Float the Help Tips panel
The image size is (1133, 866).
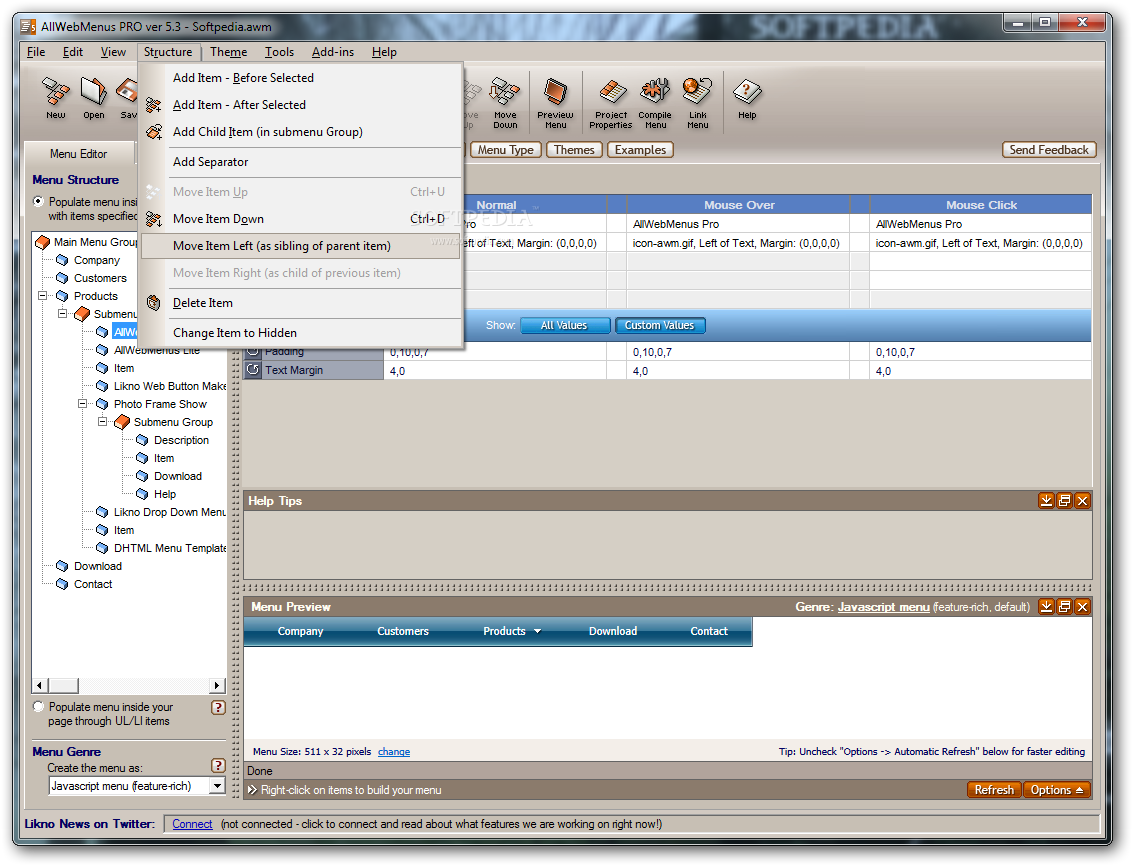(1064, 500)
